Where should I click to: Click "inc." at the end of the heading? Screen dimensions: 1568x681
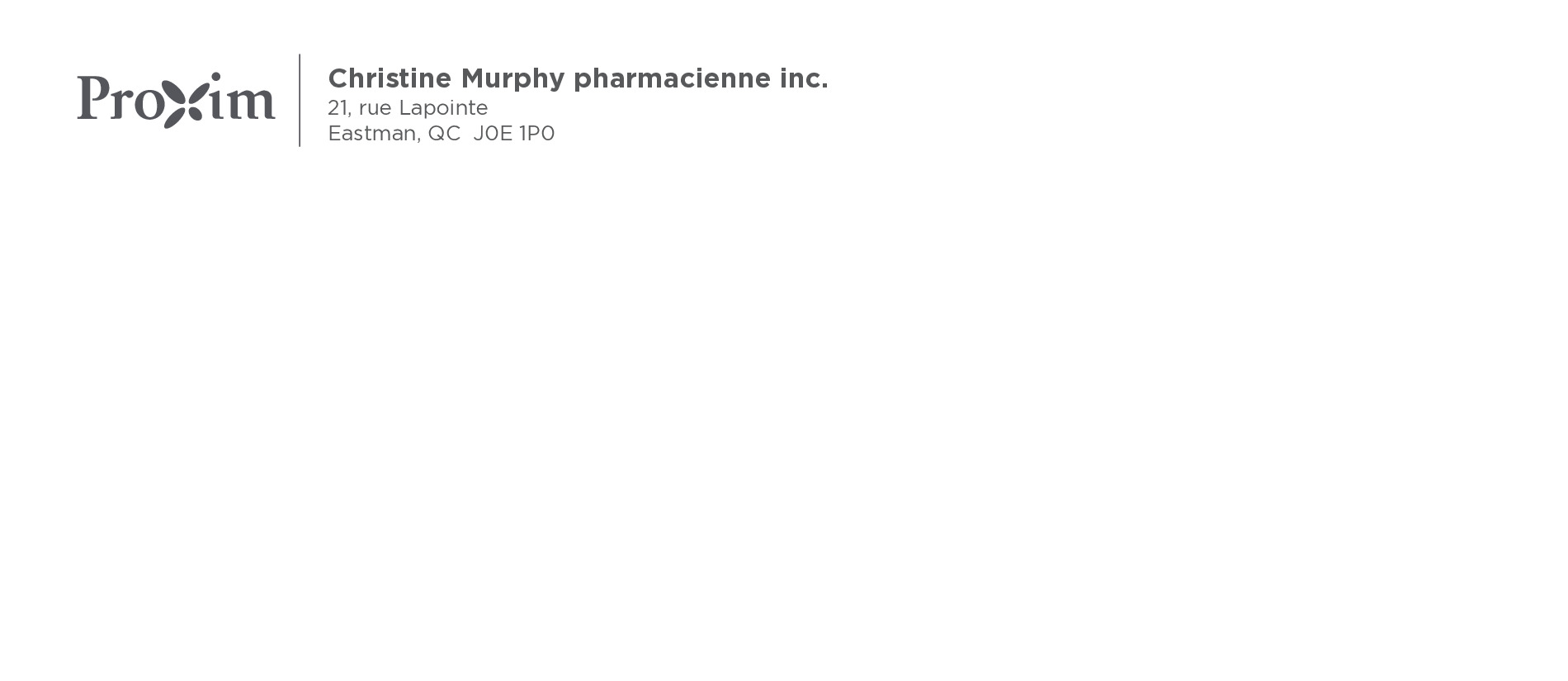tap(804, 79)
